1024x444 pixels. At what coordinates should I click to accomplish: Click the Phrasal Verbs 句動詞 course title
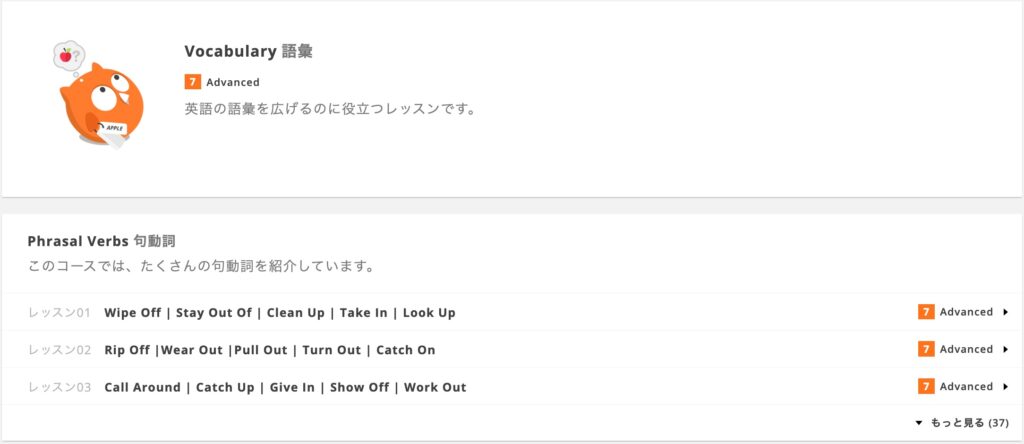click(x=101, y=242)
